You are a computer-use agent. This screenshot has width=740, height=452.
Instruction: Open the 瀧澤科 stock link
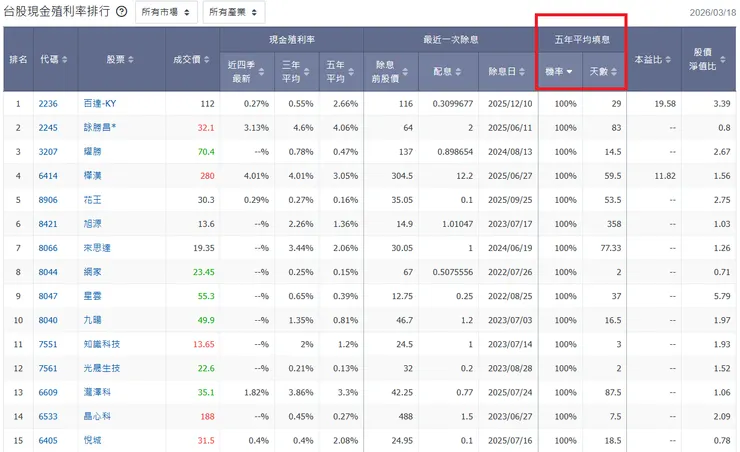click(97, 392)
